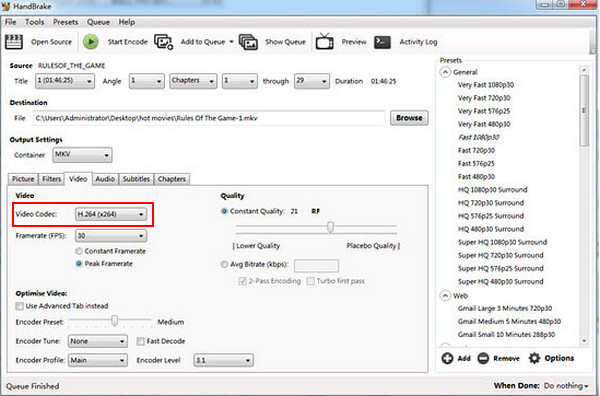This screenshot has width=600, height=396.
Task: Open the Angle dropdown
Action: tap(147, 81)
